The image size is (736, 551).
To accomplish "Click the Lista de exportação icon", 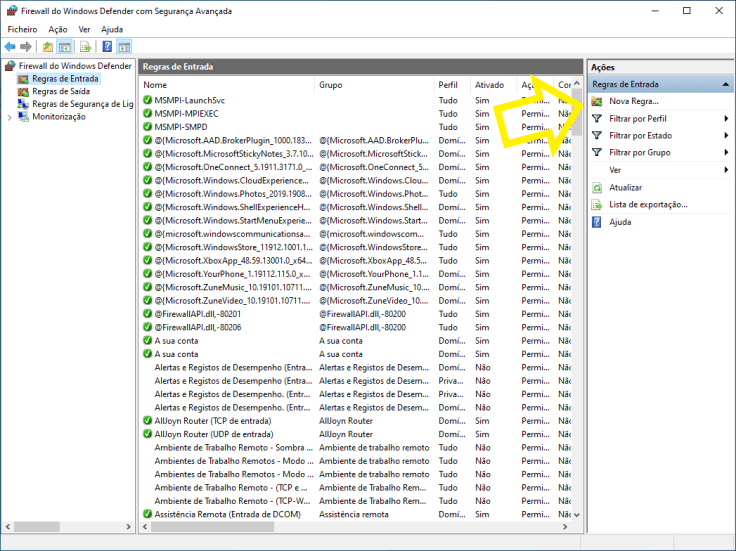I will coord(597,205).
